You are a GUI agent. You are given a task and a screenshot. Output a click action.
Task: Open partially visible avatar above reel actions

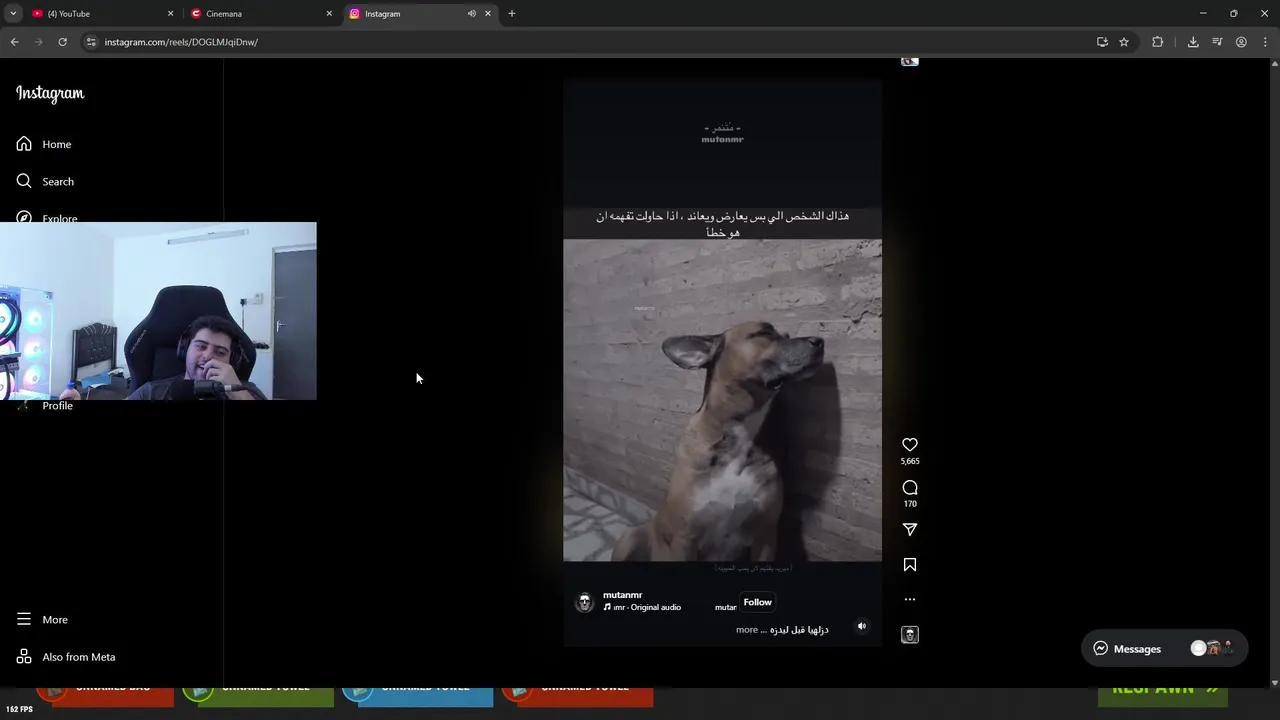point(909,61)
